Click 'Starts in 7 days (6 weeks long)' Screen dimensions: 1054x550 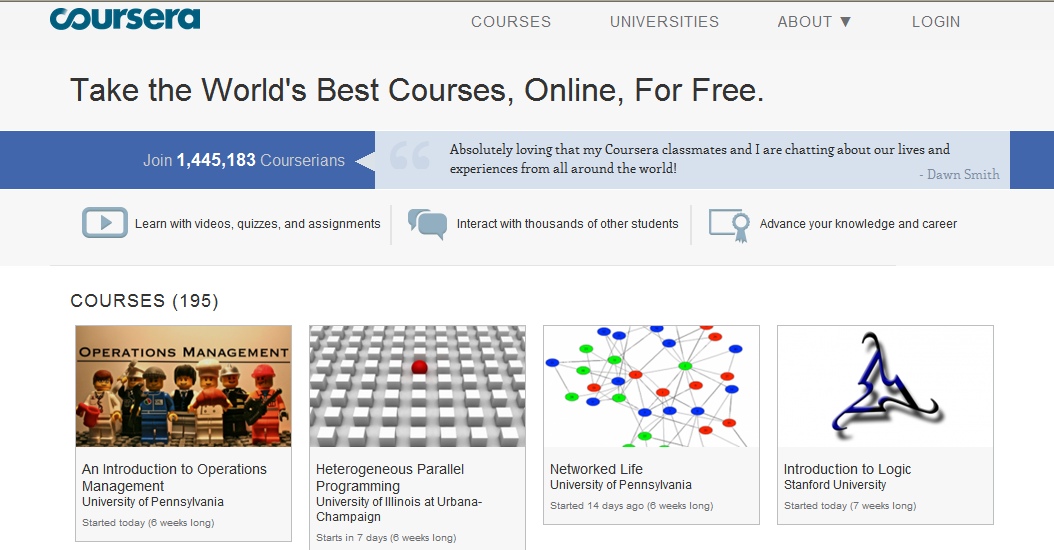(386, 537)
